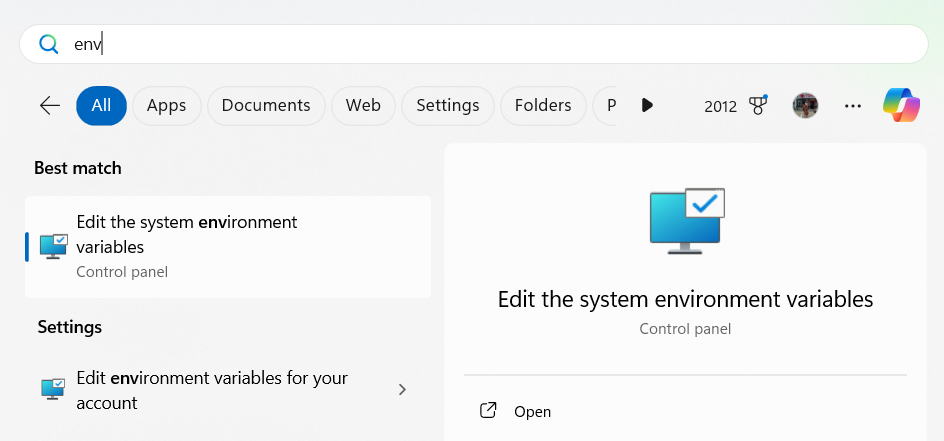The height and width of the screenshot is (441, 944).
Task: Open Edit environment variables for your account
Action: pyautogui.click(x=228, y=390)
